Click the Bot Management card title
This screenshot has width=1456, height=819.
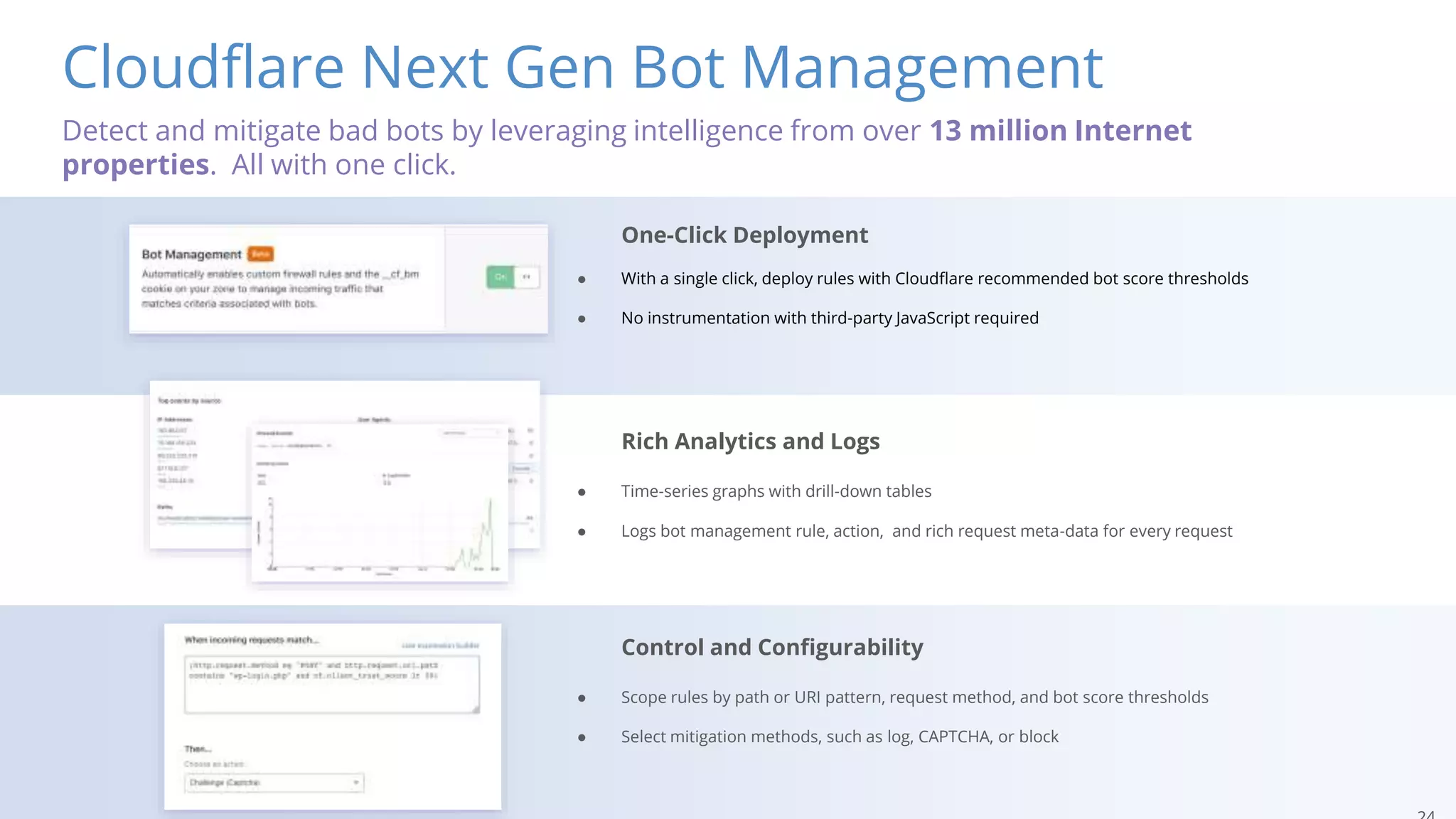[191, 255]
